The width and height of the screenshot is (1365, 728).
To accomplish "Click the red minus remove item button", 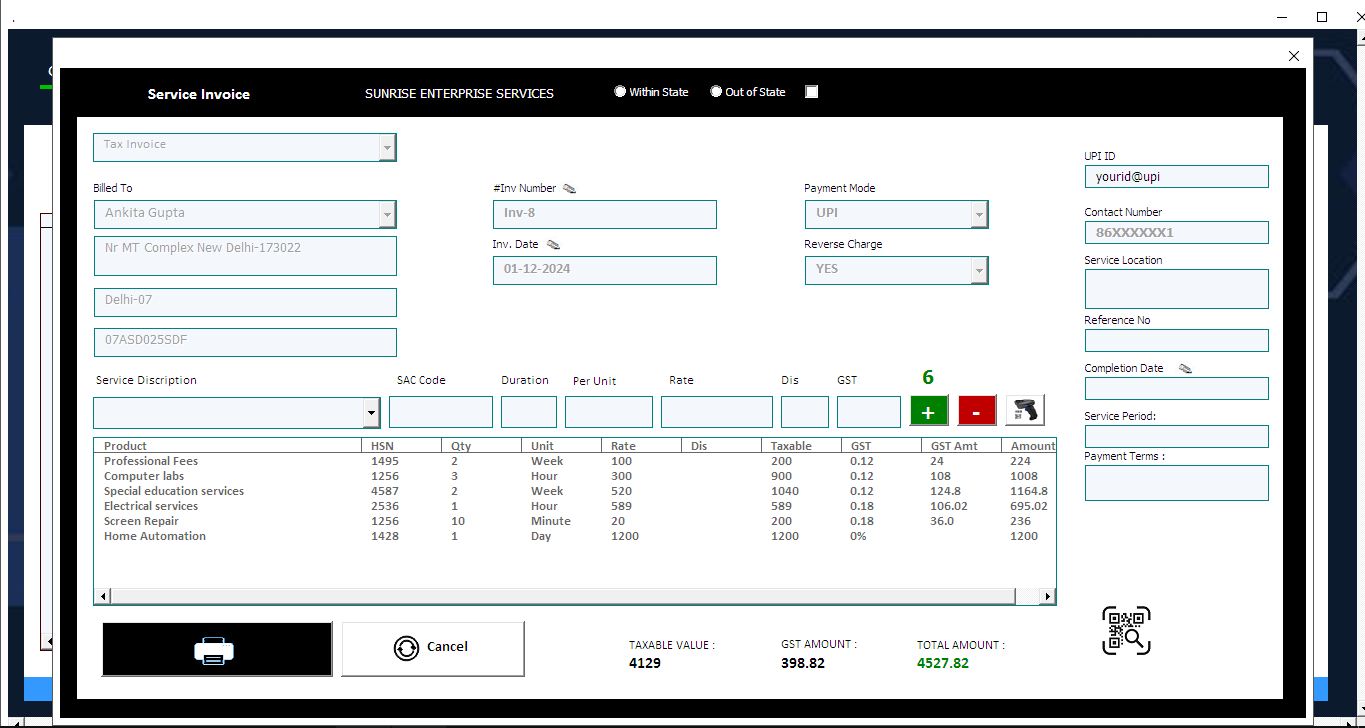I will [976, 411].
